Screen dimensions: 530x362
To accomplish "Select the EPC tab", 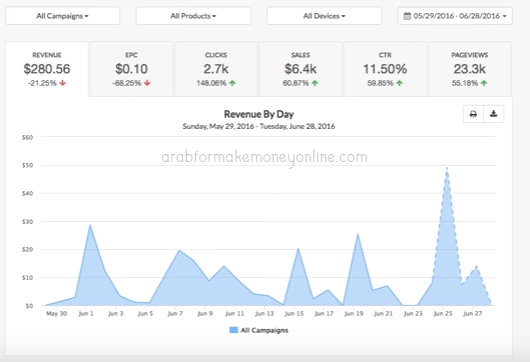I will pos(131,69).
